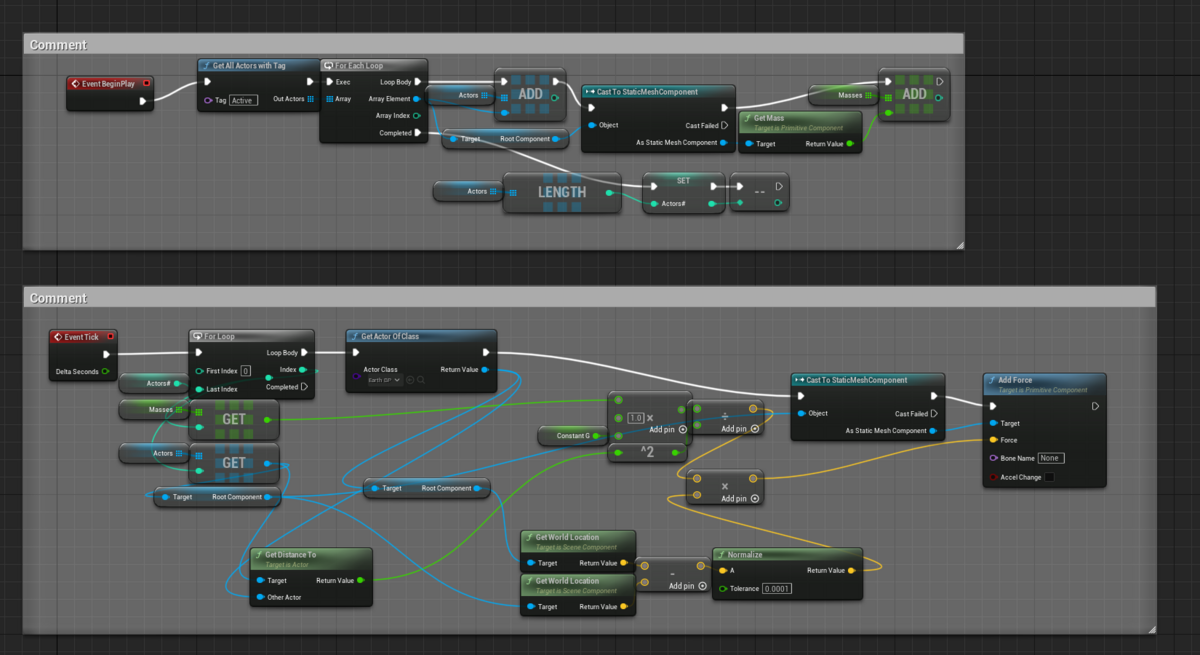Enable the Accel Change checkbox
Screen dimensions: 1200x655
(x=1048, y=477)
